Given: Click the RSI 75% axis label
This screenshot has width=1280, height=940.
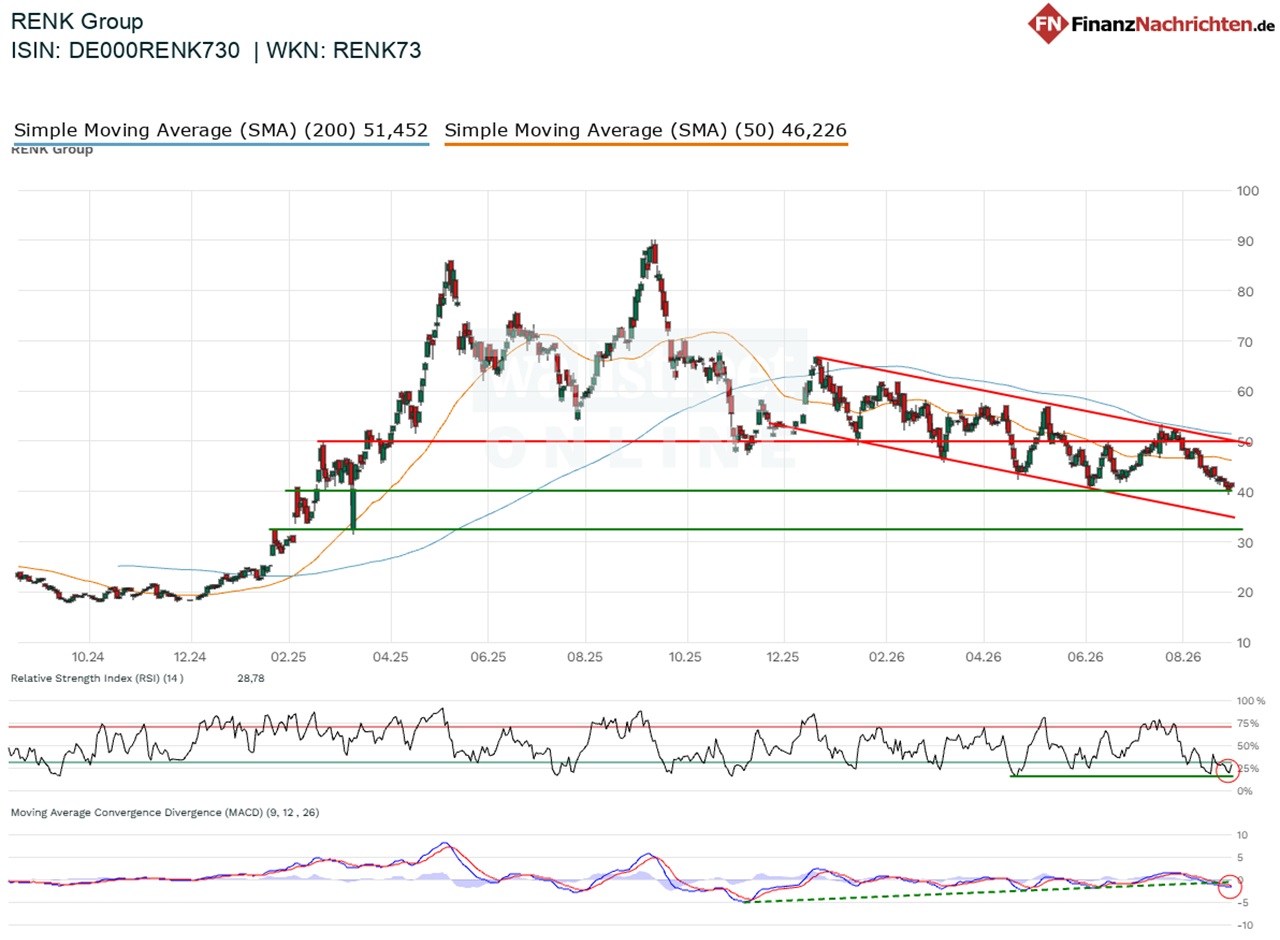Looking at the screenshot, I should coord(1248,723).
